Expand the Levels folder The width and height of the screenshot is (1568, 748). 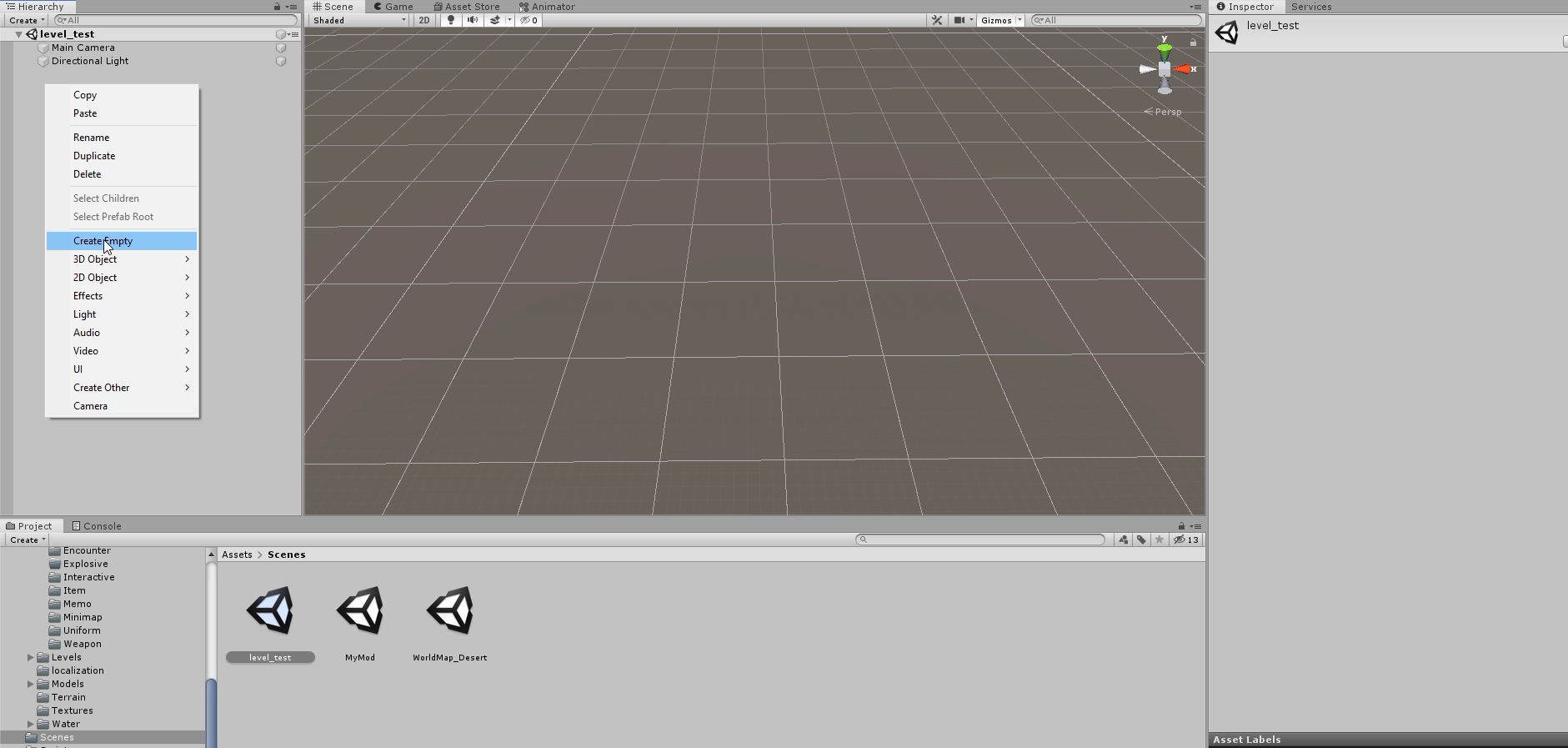[x=31, y=657]
